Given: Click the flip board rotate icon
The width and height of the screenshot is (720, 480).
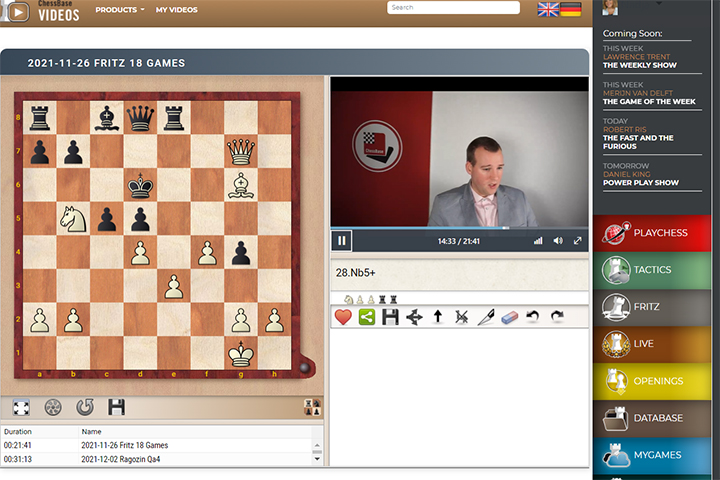Looking at the screenshot, I should tap(85, 407).
